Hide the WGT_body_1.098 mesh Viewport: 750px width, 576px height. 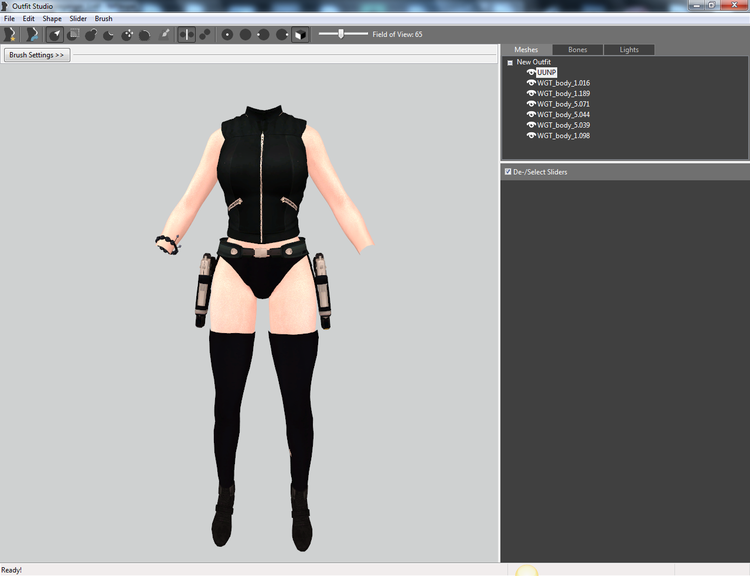(531, 135)
